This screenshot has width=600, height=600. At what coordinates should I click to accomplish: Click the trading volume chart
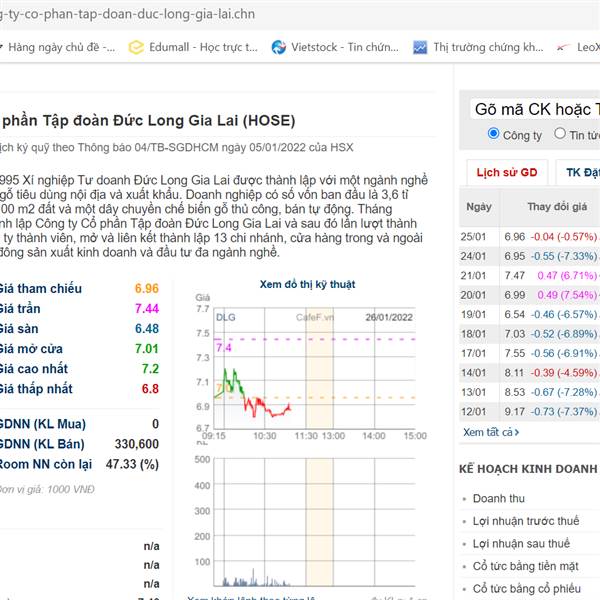tap(315, 522)
